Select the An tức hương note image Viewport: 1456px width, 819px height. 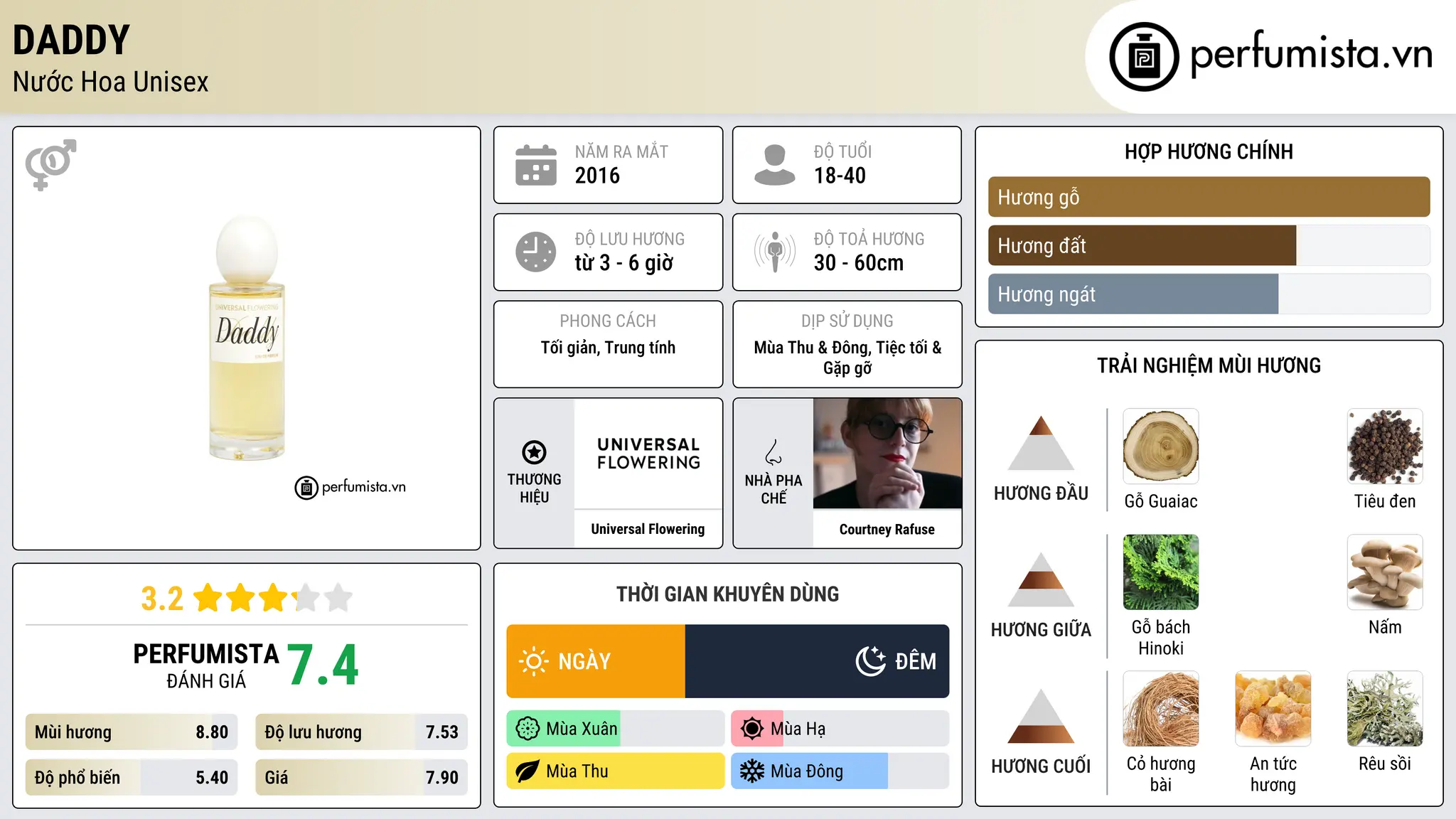1273,709
